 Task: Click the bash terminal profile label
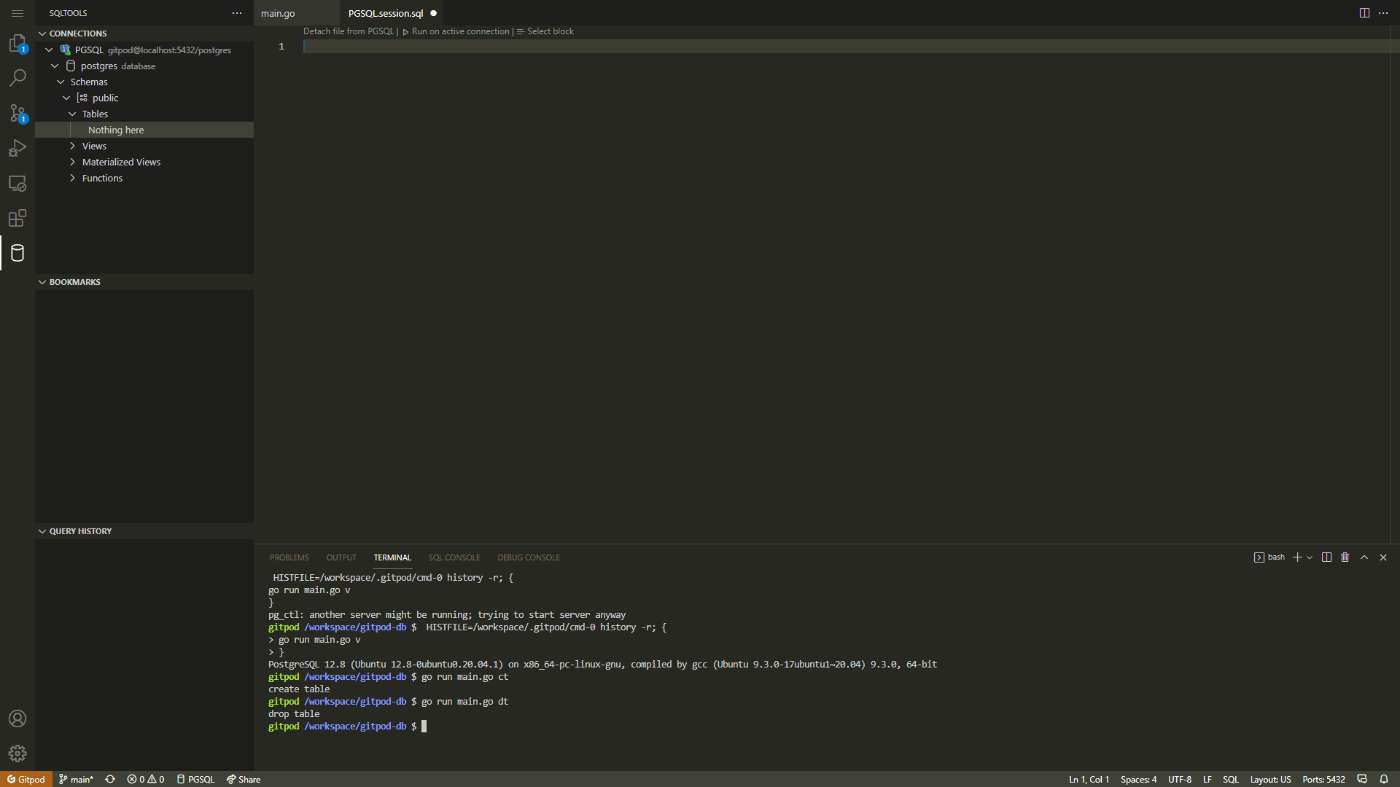point(1270,557)
